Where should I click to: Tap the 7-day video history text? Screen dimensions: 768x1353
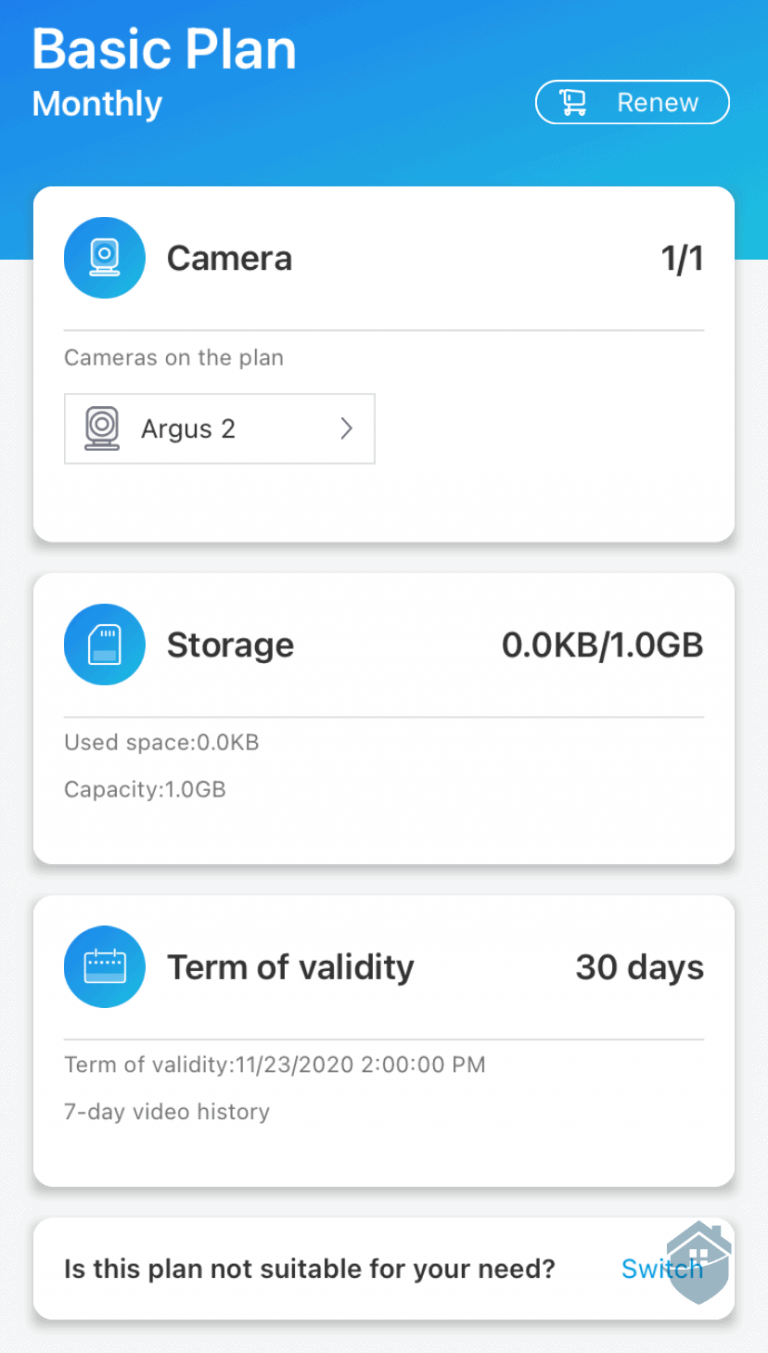[x=166, y=1111]
